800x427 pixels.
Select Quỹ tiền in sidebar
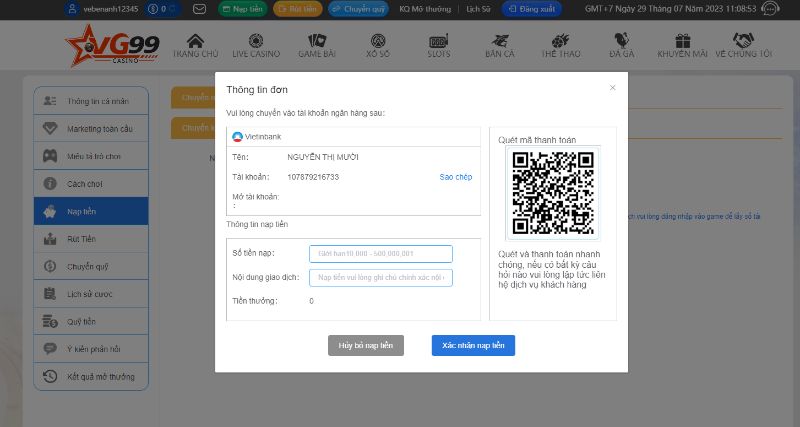pos(91,321)
